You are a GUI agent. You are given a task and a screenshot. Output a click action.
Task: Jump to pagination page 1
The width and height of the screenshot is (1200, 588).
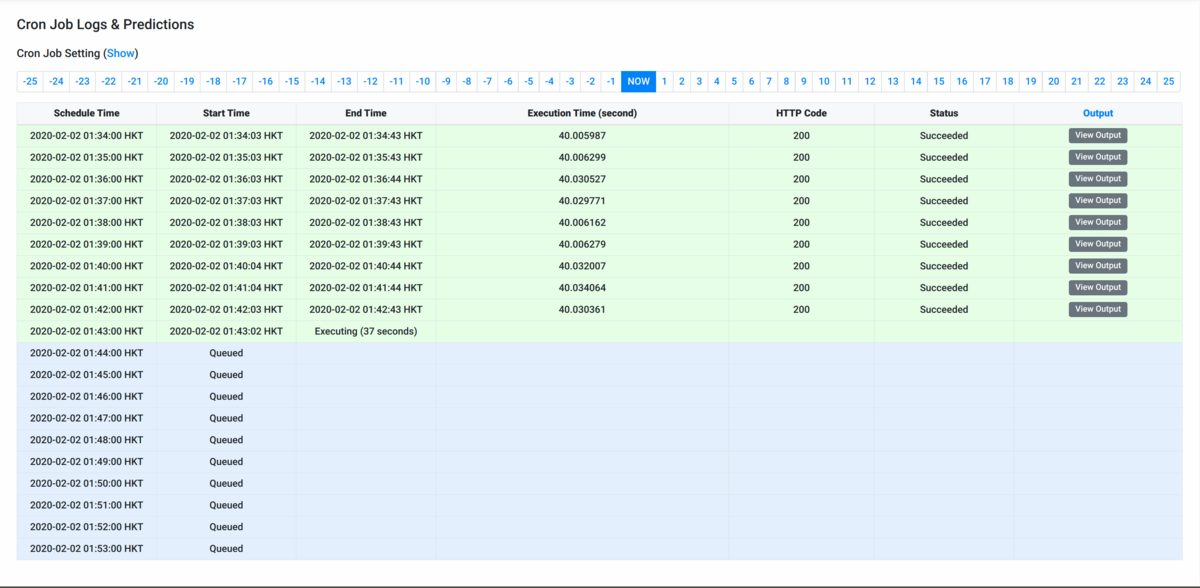click(665, 81)
